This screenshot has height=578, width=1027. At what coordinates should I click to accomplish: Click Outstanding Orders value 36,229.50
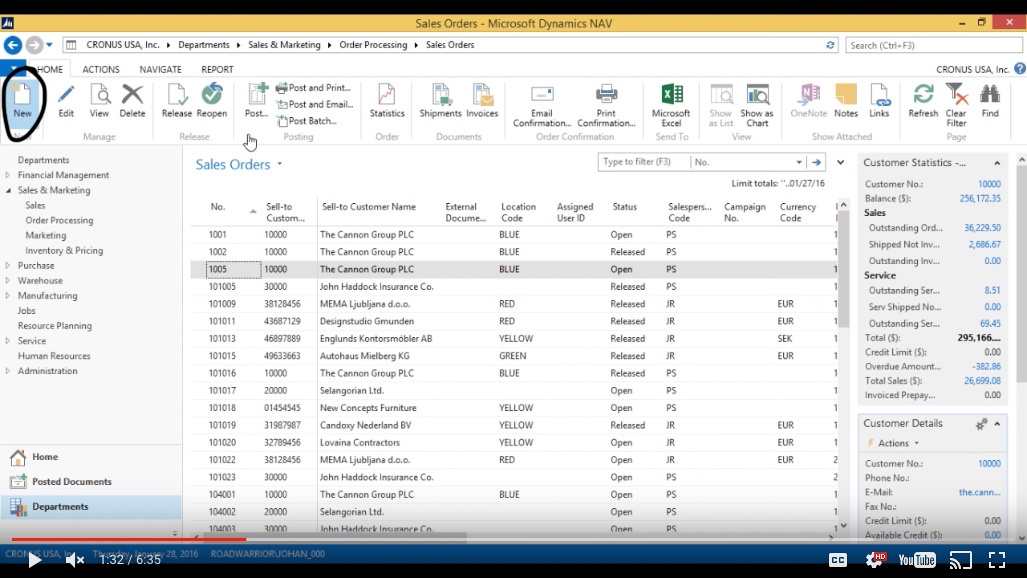point(982,227)
